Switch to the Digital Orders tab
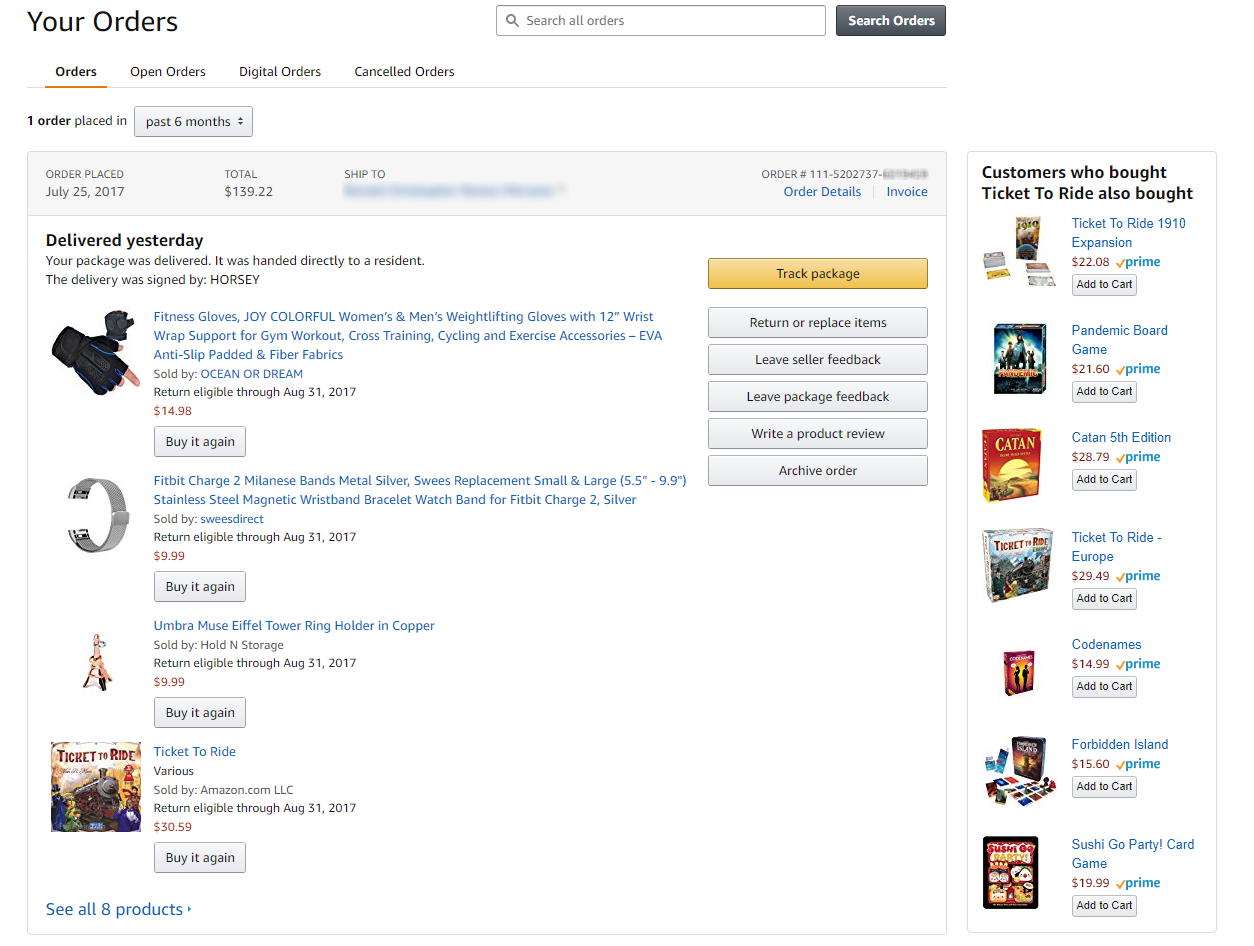Screen dimensions: 1254x946 tap(280, 72)
